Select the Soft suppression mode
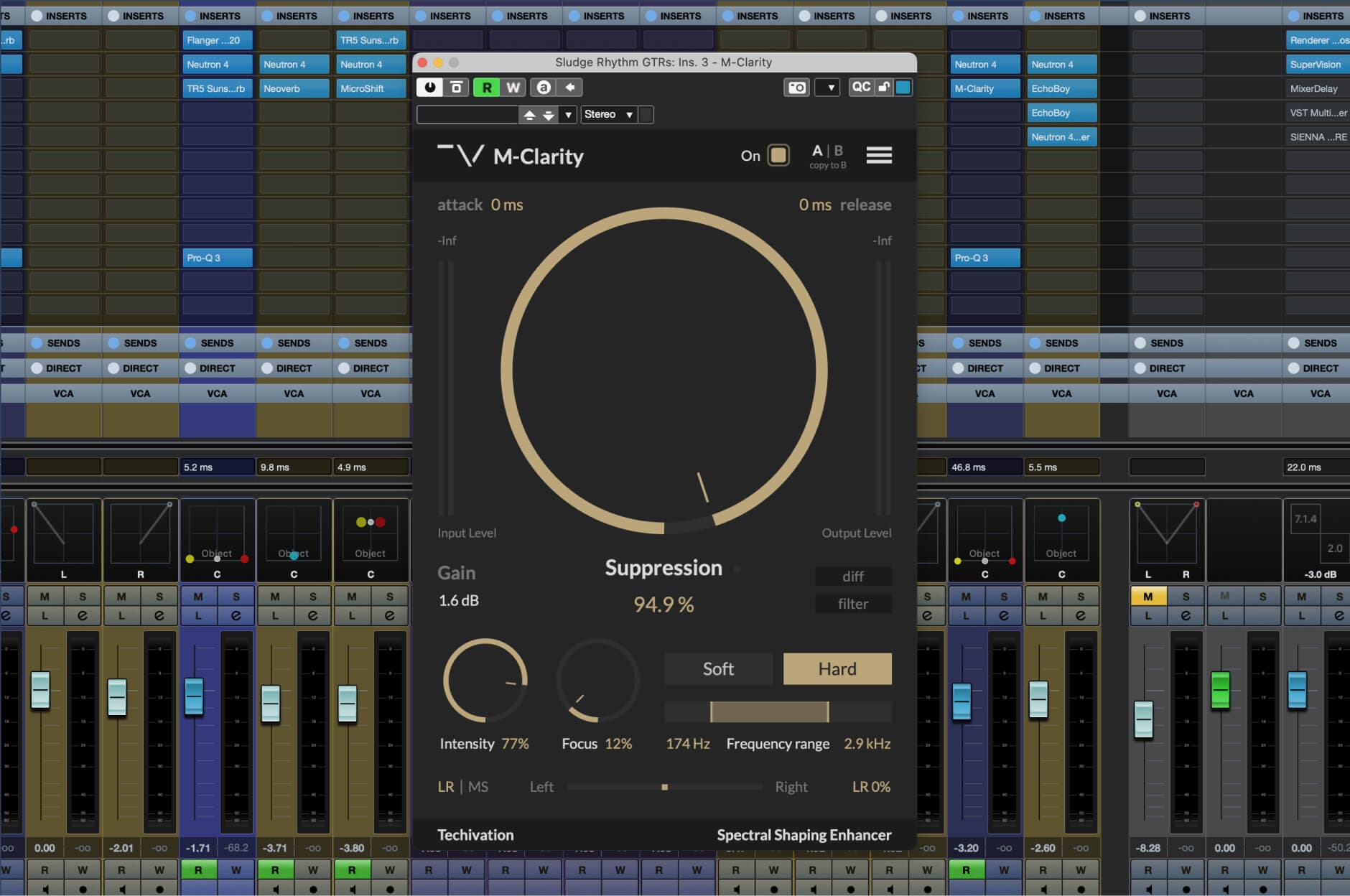 pyautogui.click(x=717, y=668)
